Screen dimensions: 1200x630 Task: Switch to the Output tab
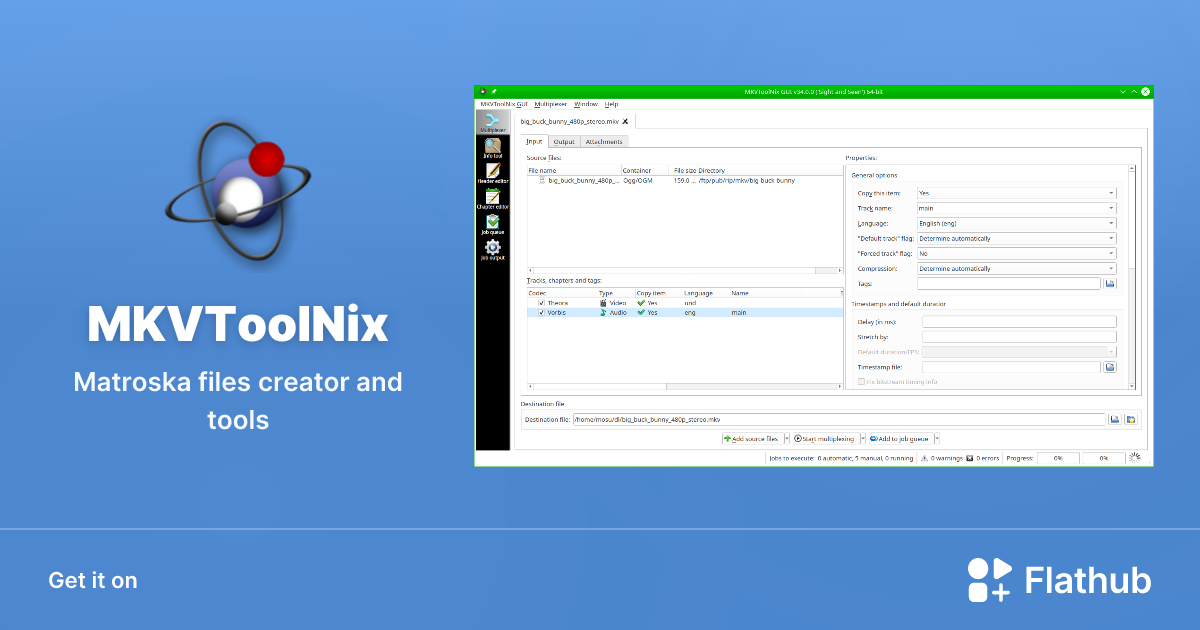tap(563, 141)
